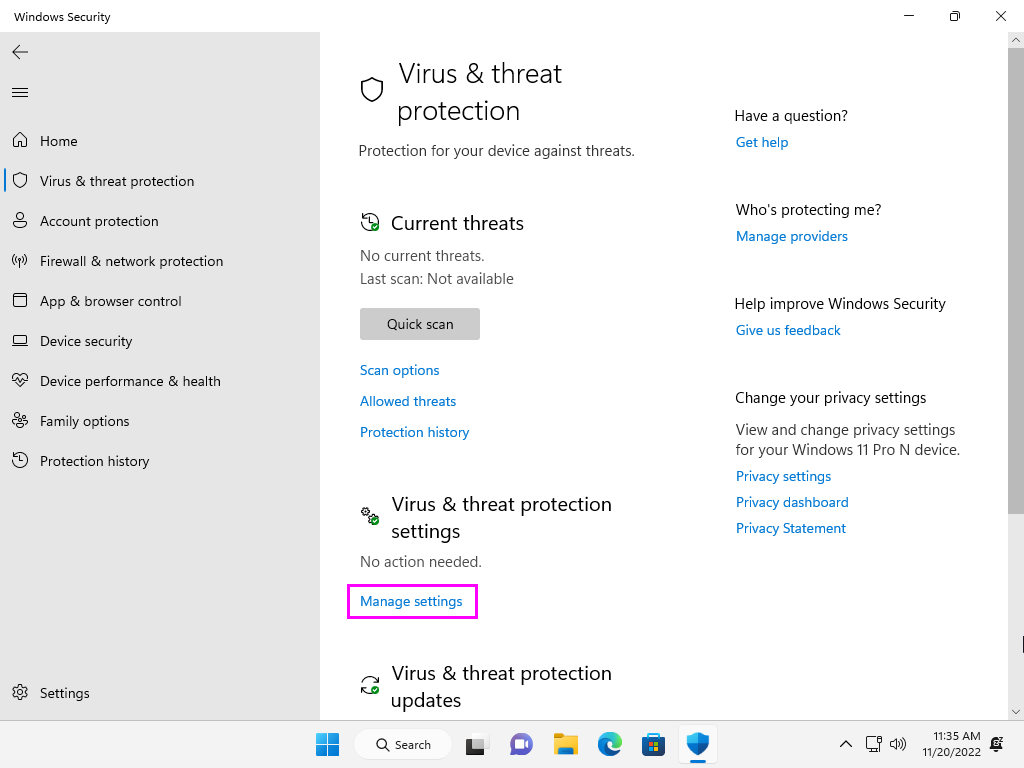The height and width of the screenshot is (768, 1024).
Task: Click the Device security laptop icon
Action: (20, 340)
